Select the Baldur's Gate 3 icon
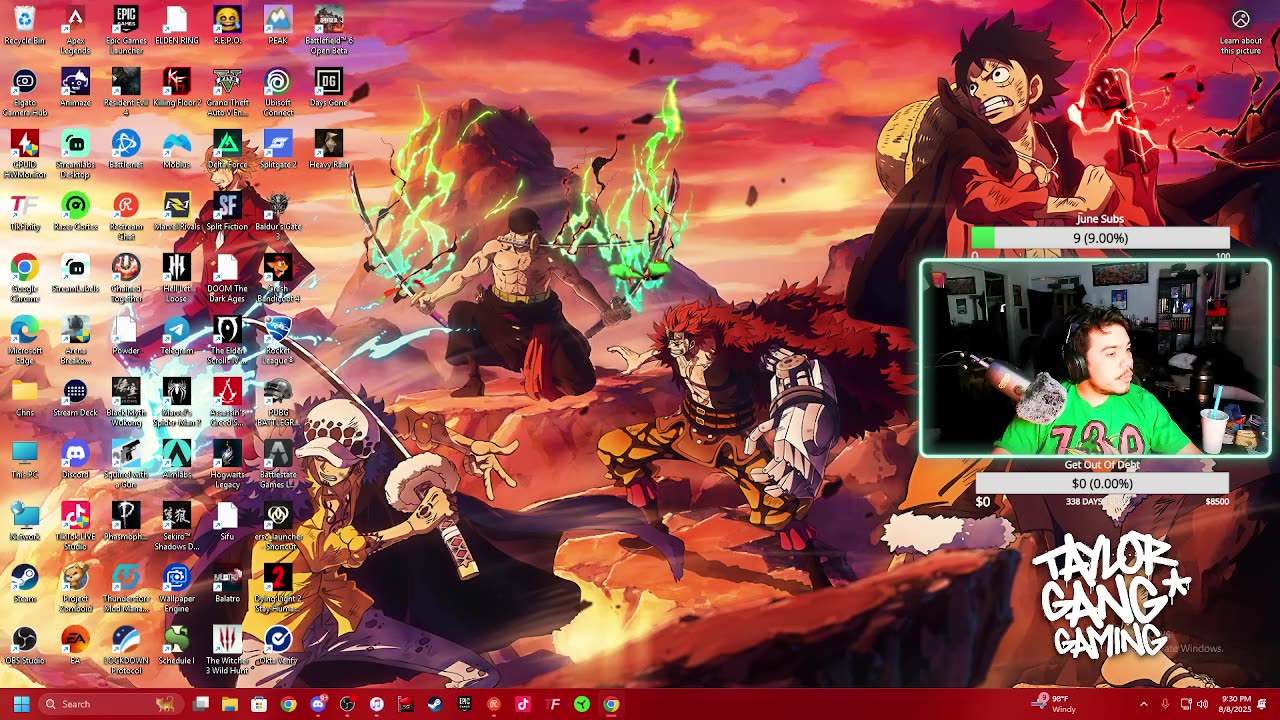This screenshot has width=1280, height=720. pos(278,216)
